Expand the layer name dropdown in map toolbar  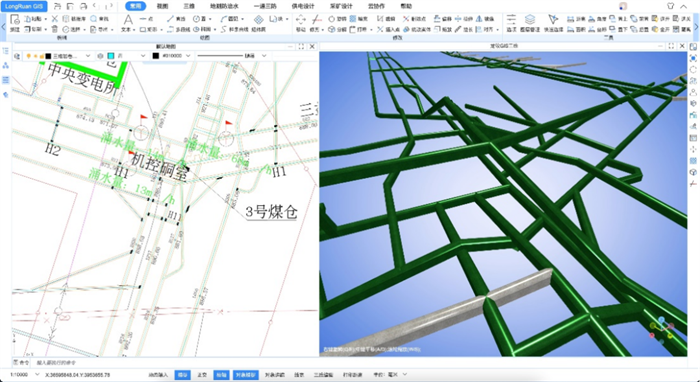88,56
